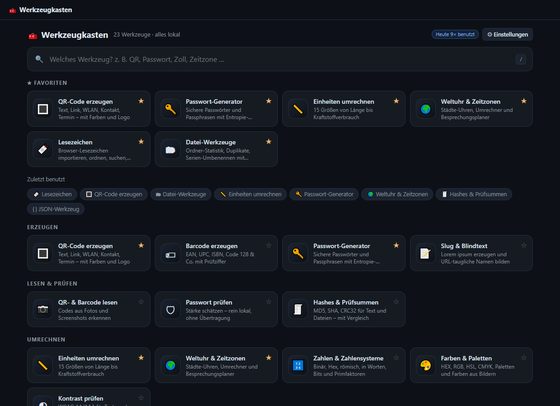560x406 pixels.
Task: Favorite Slug & Blindtext with its star
Action: click(x=524, y=245)
